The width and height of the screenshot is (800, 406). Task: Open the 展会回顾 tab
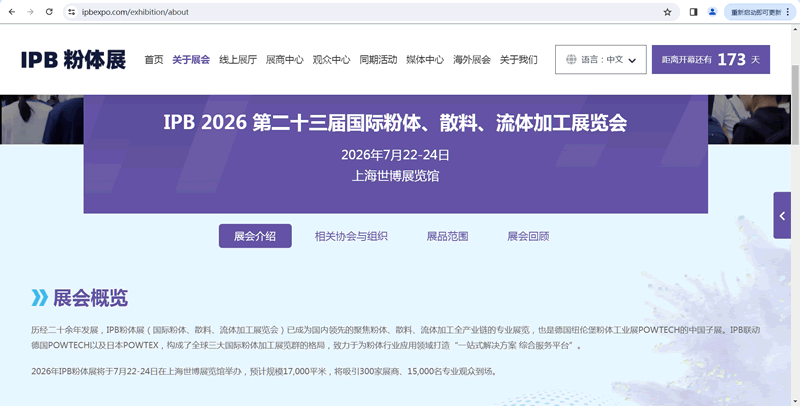pos(528,236)
